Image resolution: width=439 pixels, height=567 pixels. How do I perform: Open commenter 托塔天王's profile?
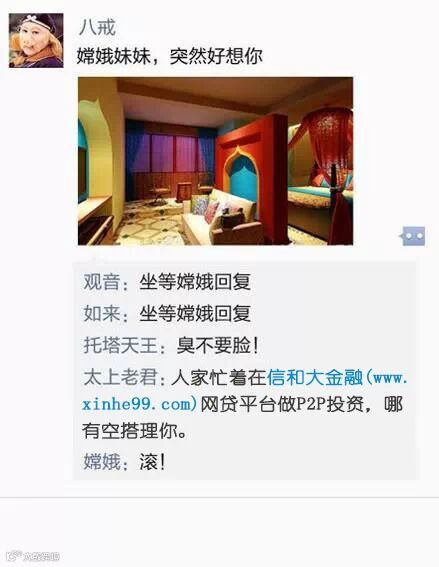[120, 345]
